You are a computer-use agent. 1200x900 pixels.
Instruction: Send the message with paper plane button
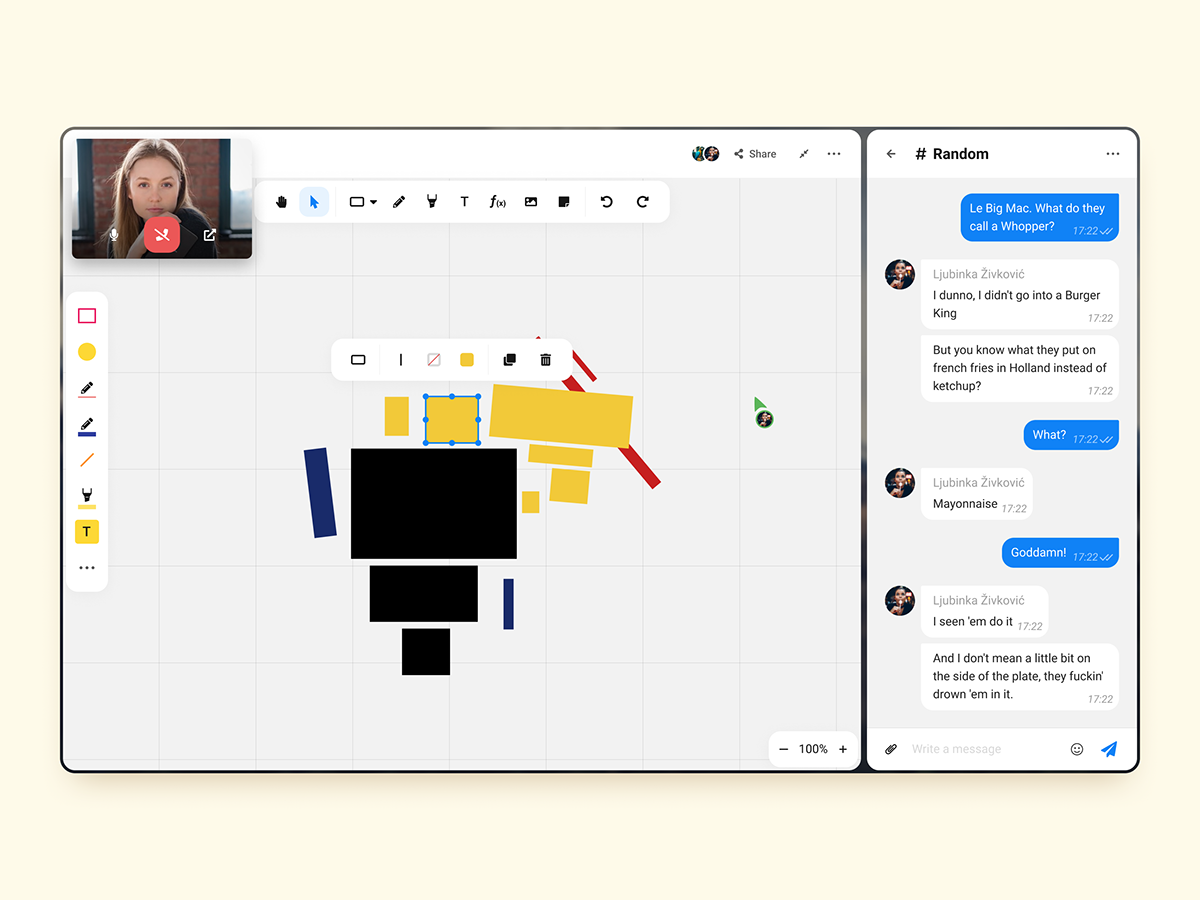tap(1109, 749)
